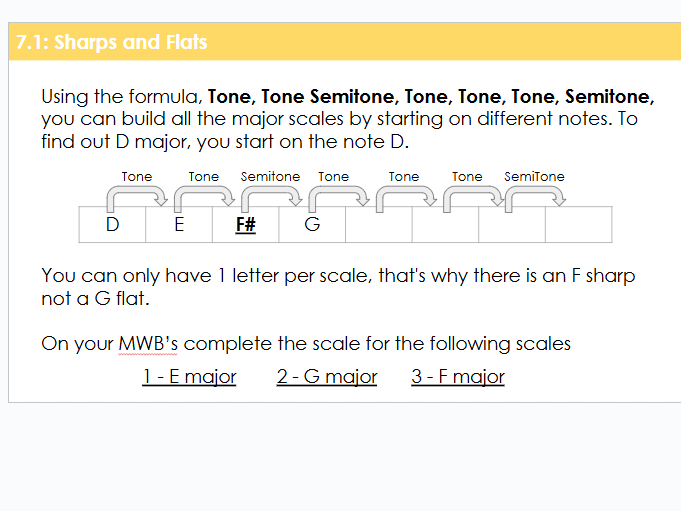Image resolution: width=681 pixels, height=511 pixels.
Task: Click the underlined F# note
Action: coord(246,225)
